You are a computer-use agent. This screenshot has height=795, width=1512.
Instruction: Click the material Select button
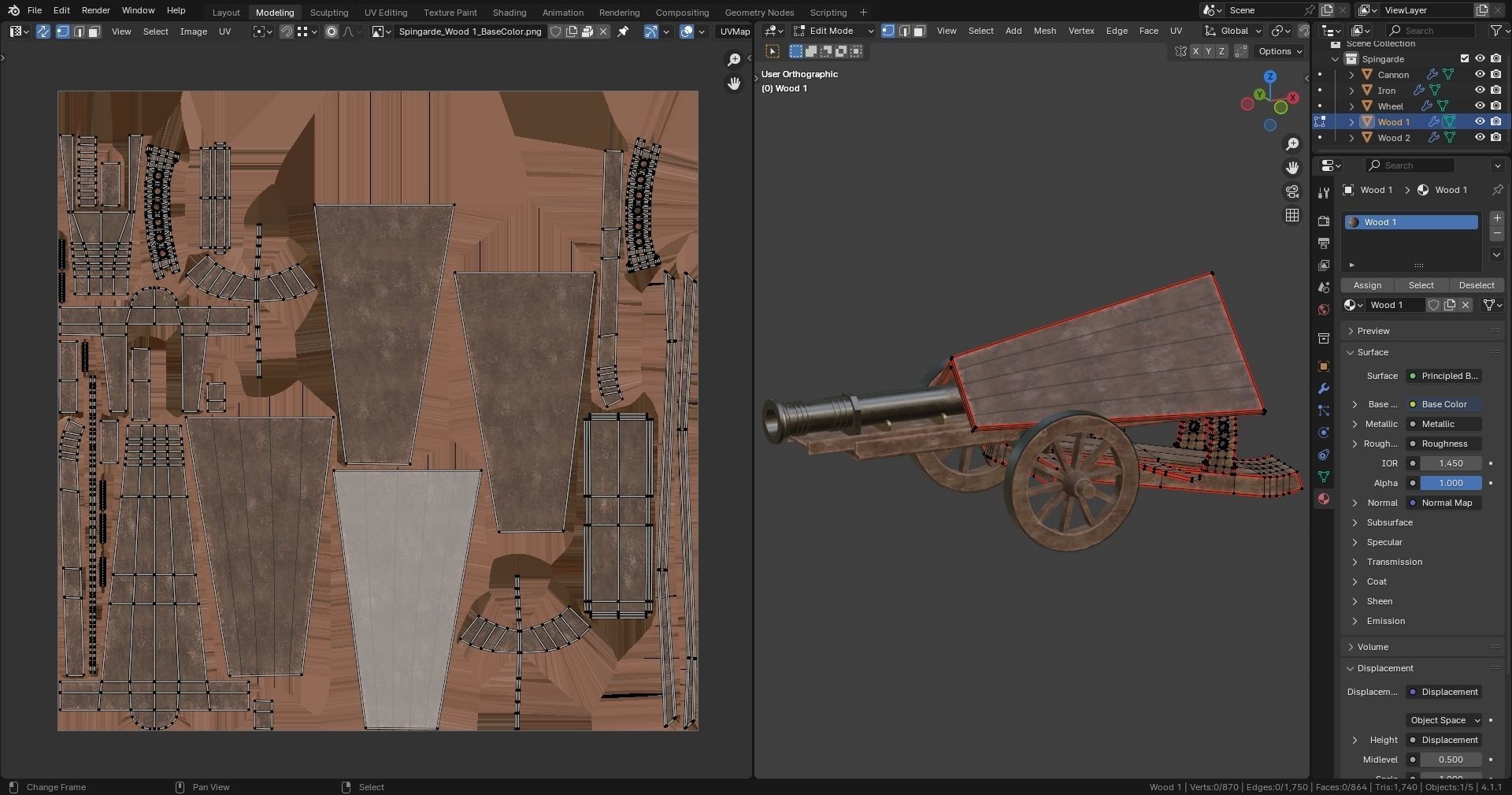pos(1421,285)
